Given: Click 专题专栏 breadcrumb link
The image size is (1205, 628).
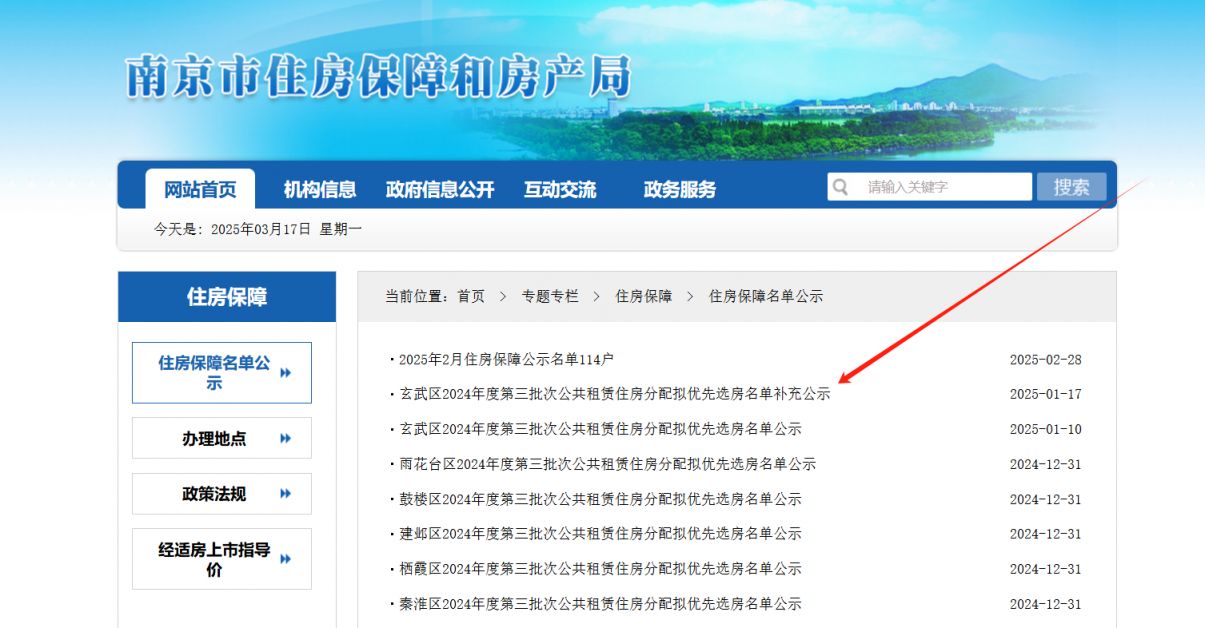Looking at the screenshot, I should coord(549,297).
